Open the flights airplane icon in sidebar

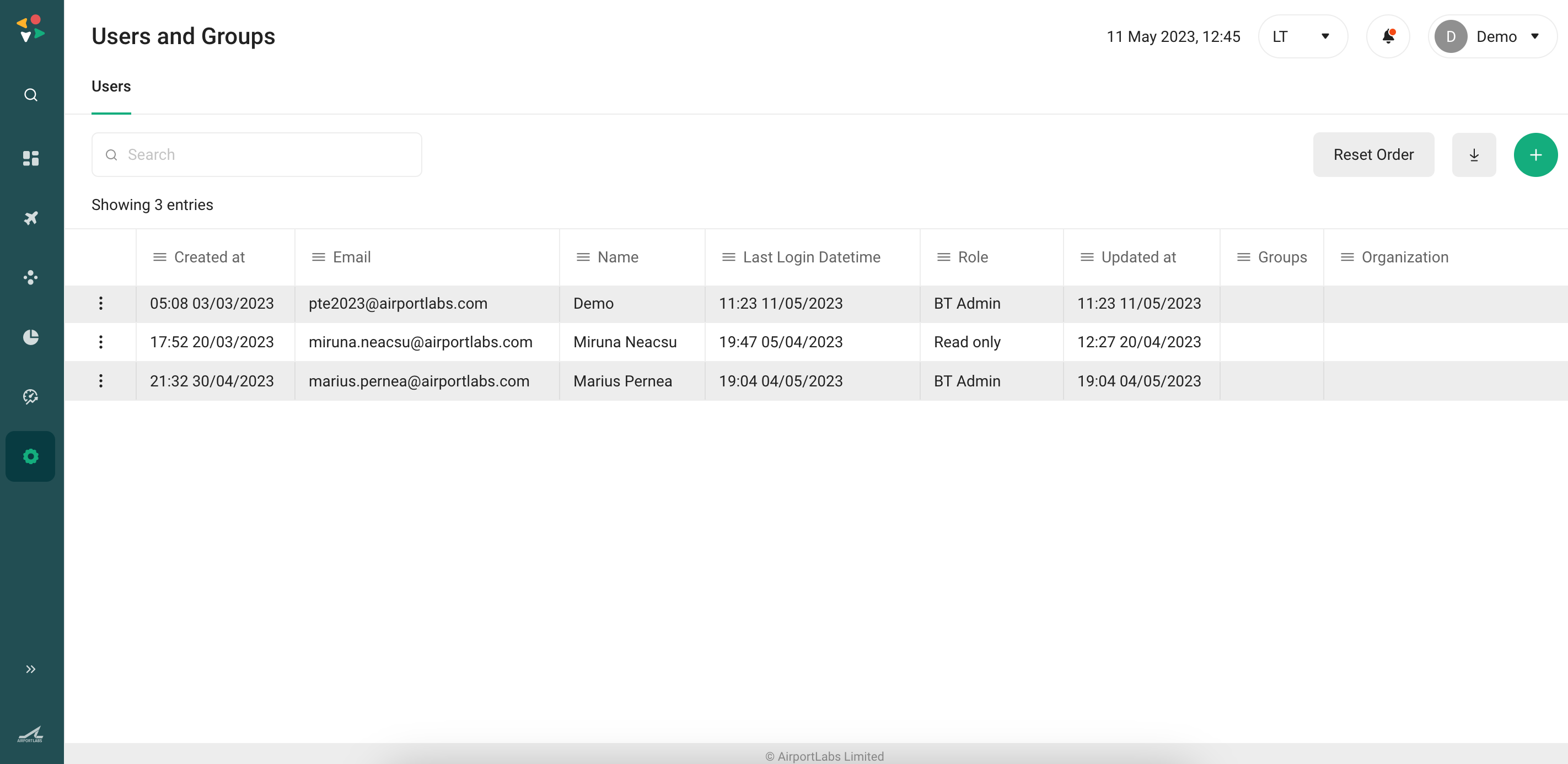[x=30, y=218]
